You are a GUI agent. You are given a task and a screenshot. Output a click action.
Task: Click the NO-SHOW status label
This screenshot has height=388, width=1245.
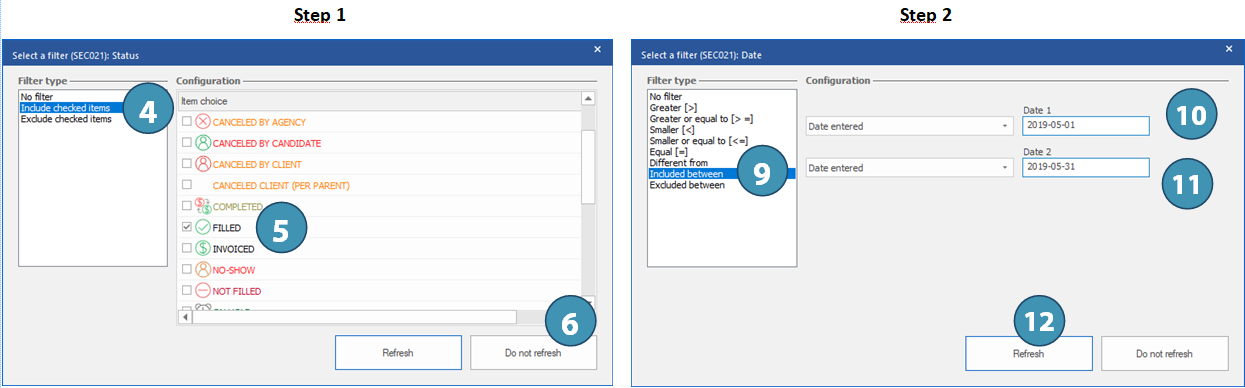pyautogui.click(x=235, y=270)
